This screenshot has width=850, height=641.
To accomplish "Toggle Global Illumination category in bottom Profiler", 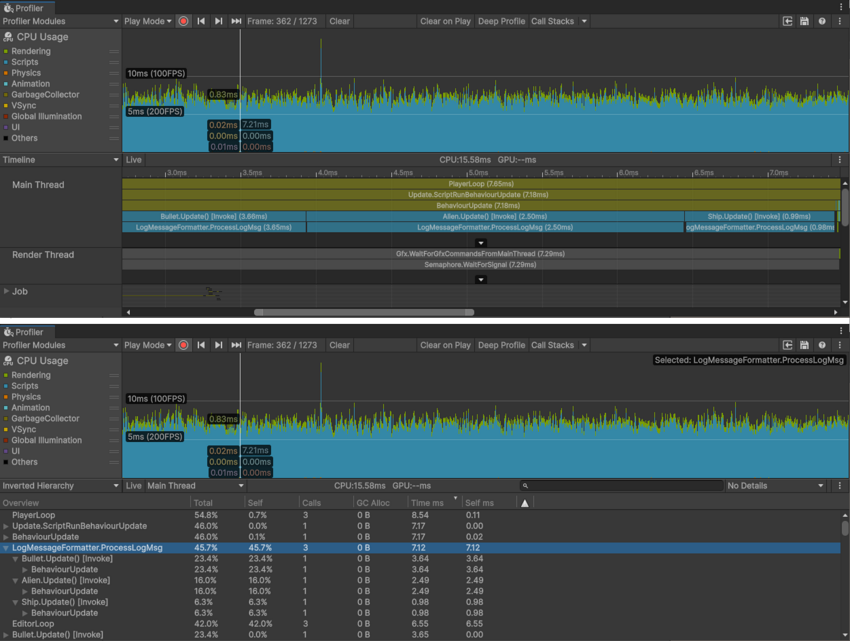I will 6,440.
